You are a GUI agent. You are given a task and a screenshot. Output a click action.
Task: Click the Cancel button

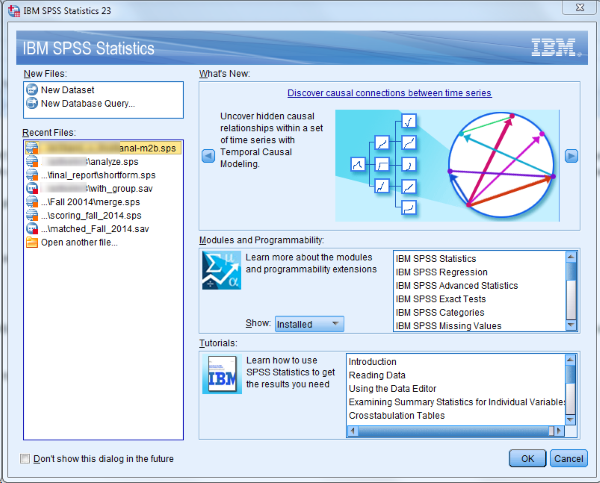569,458
